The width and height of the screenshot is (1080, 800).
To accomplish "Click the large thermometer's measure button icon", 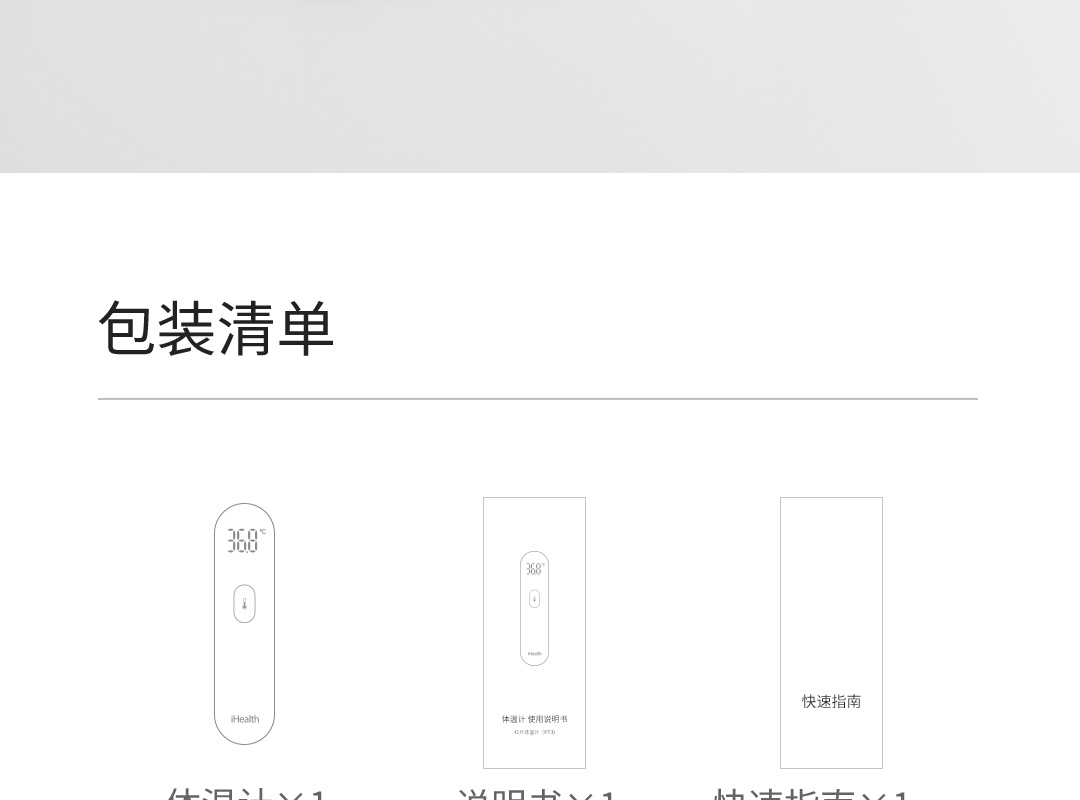I will click(x=245, y=604).
